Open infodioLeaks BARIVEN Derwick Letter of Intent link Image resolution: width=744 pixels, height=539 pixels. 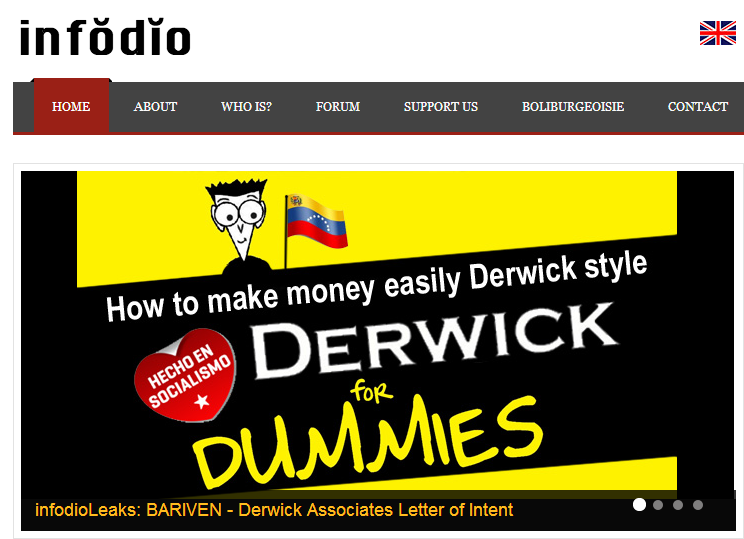point(274,510)
